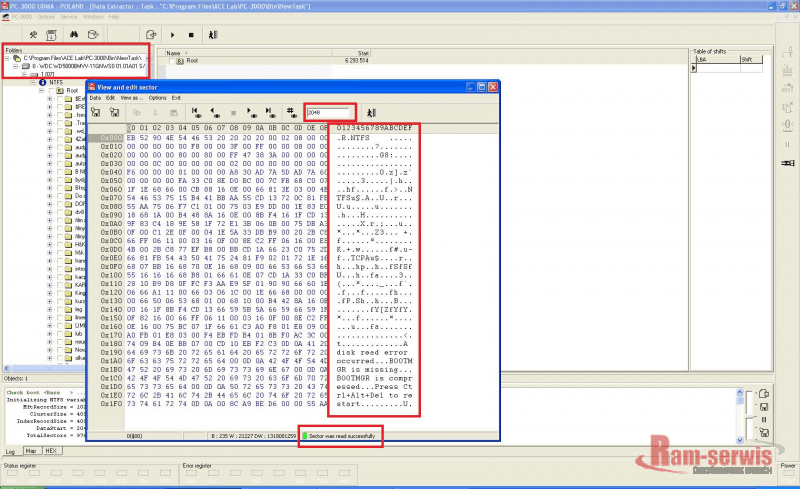
Task: Jump to last sector in sector editor
Action: 268,112
